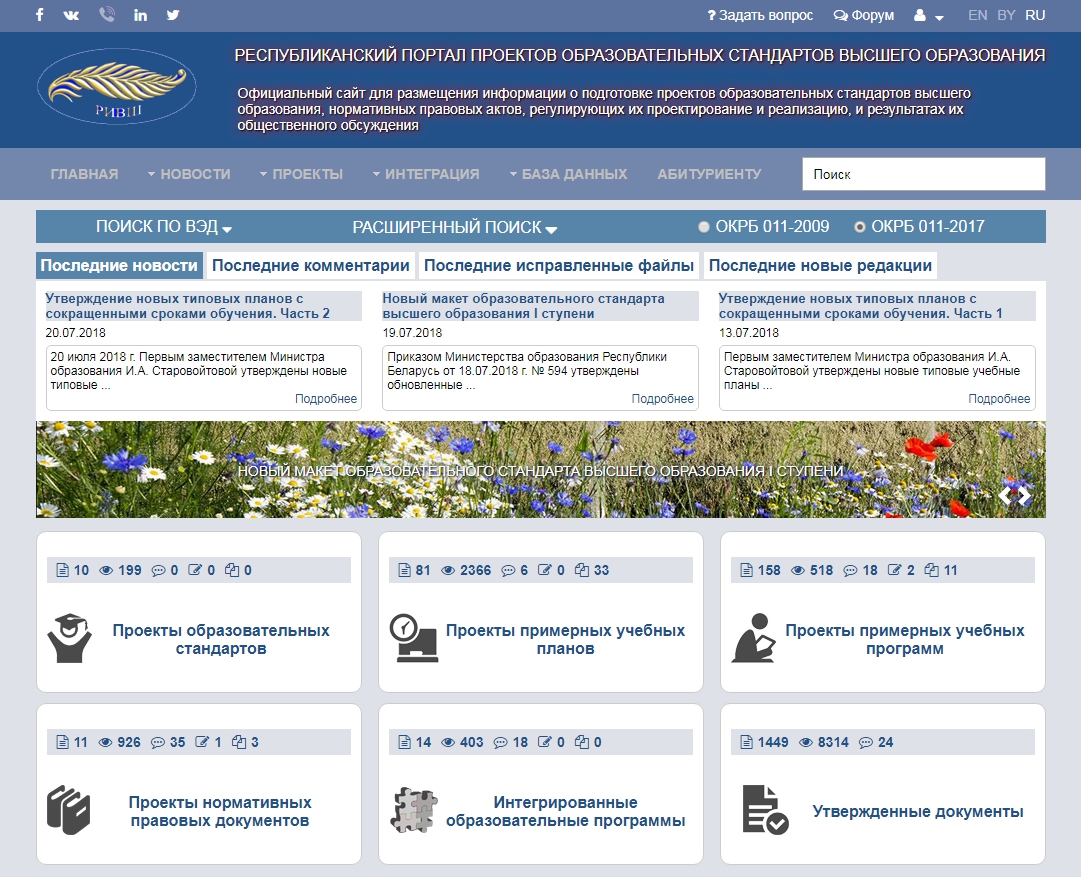This screenshot has width=1081, height=877.
Task: Open the news headline ending with Часть 1
Action: tap(860, 306)
